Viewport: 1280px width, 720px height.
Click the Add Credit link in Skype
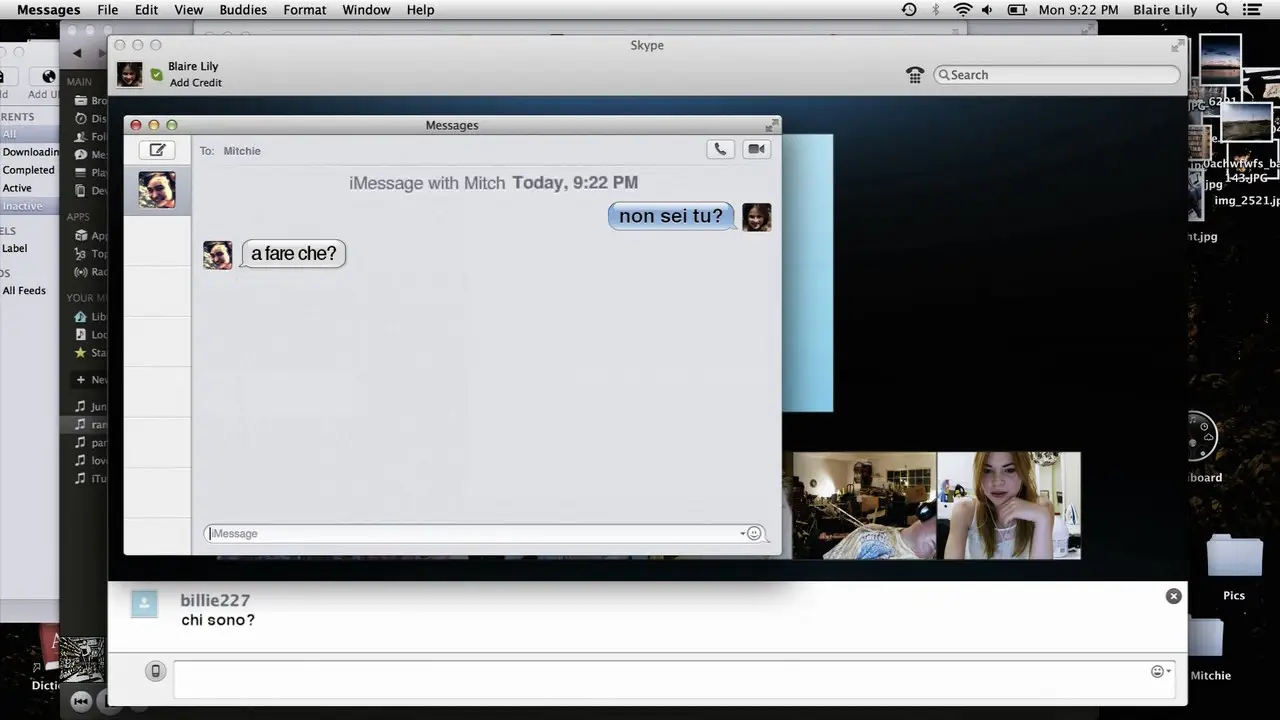point(196,83)
